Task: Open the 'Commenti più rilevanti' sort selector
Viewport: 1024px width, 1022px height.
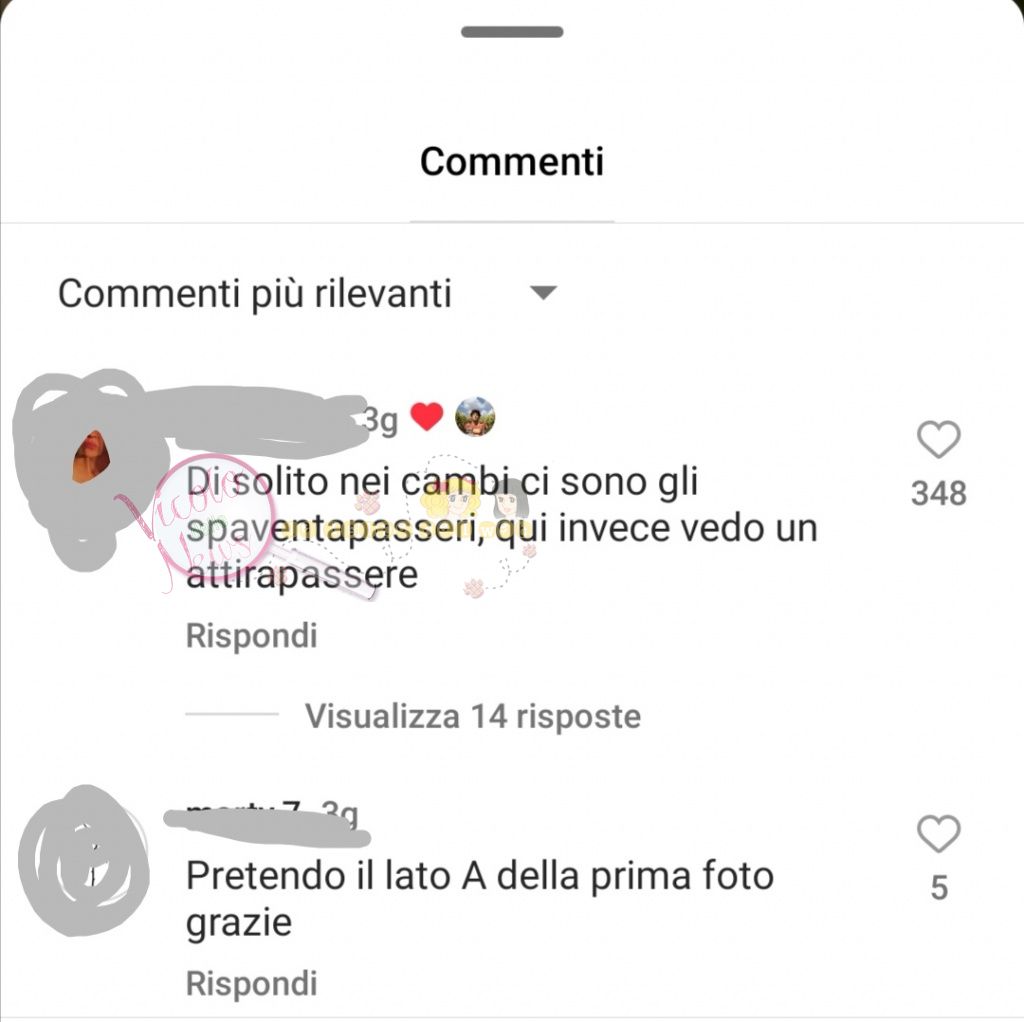Action: [x=307, y=293]
